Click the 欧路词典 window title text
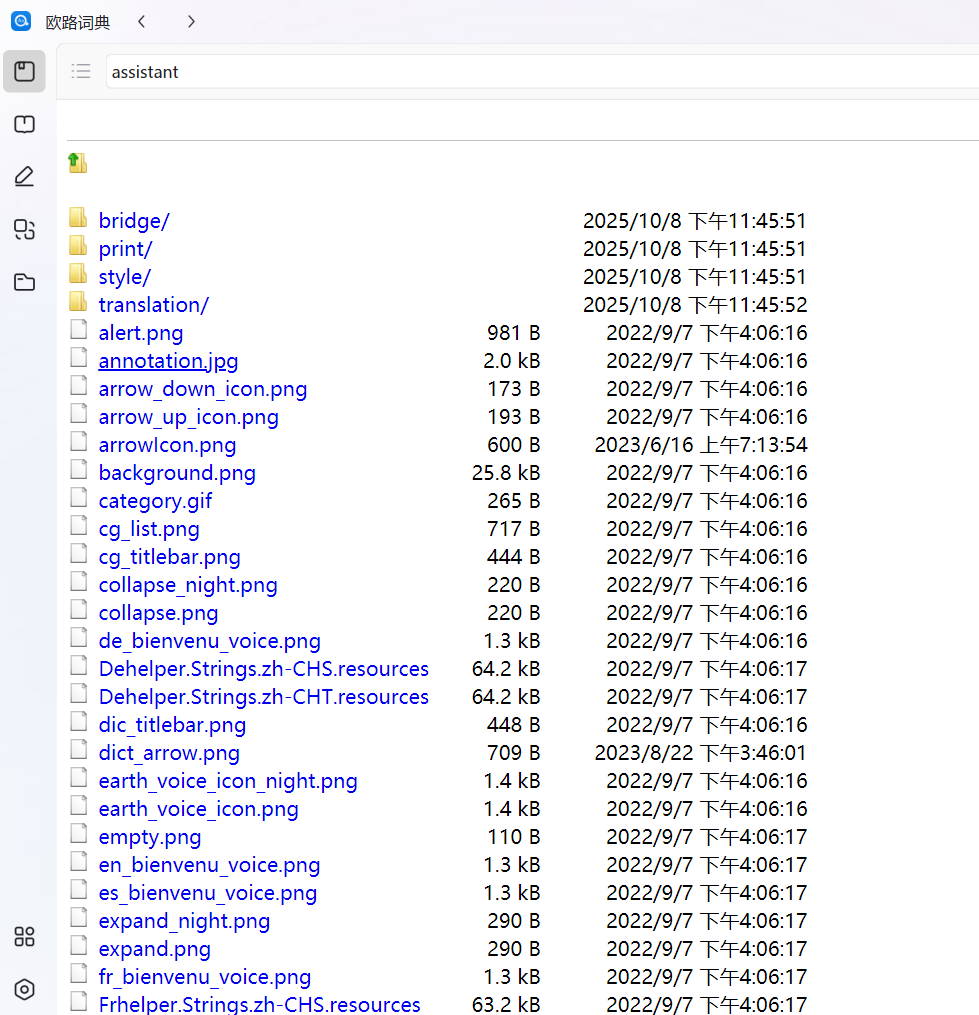Viewport: 979px width, 1015px height. pyautogui.click(x=78, y=23)
